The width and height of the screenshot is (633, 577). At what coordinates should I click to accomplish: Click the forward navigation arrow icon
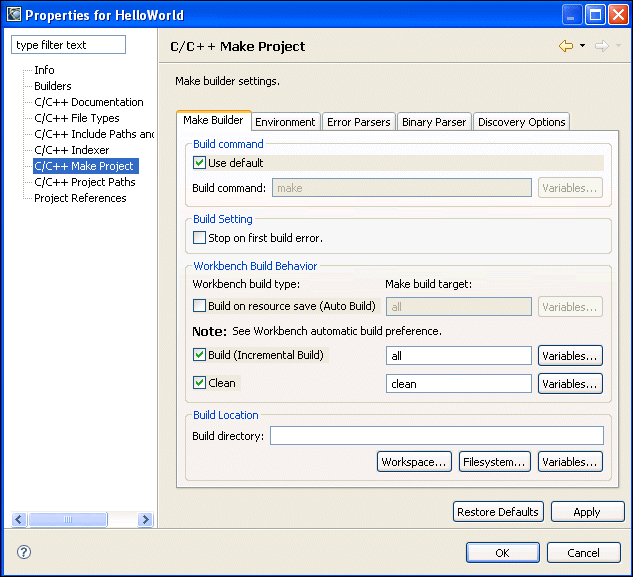(601, 46)
